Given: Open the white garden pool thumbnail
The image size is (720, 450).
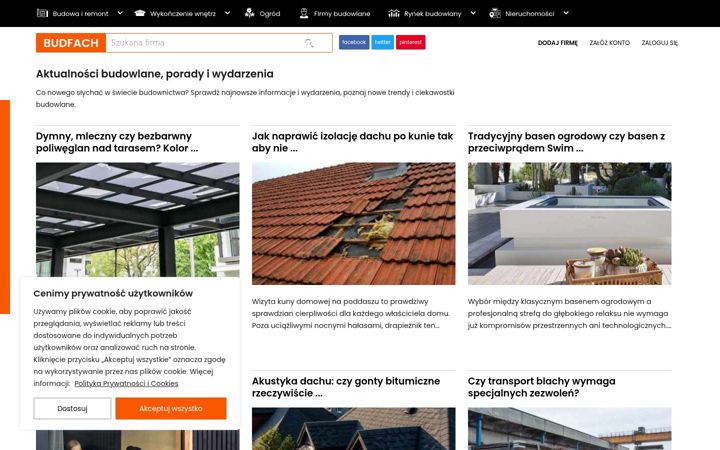Looking at the screenshot, I should coord(569,224).
